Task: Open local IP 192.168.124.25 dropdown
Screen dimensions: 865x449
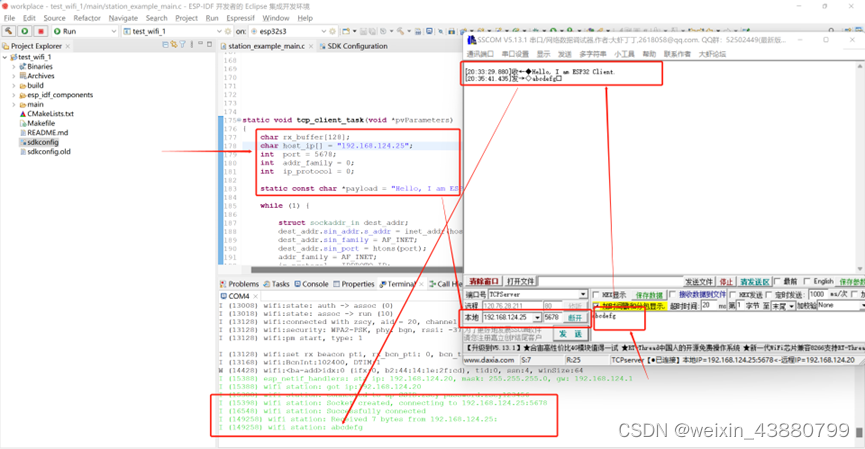Action: 537,318
